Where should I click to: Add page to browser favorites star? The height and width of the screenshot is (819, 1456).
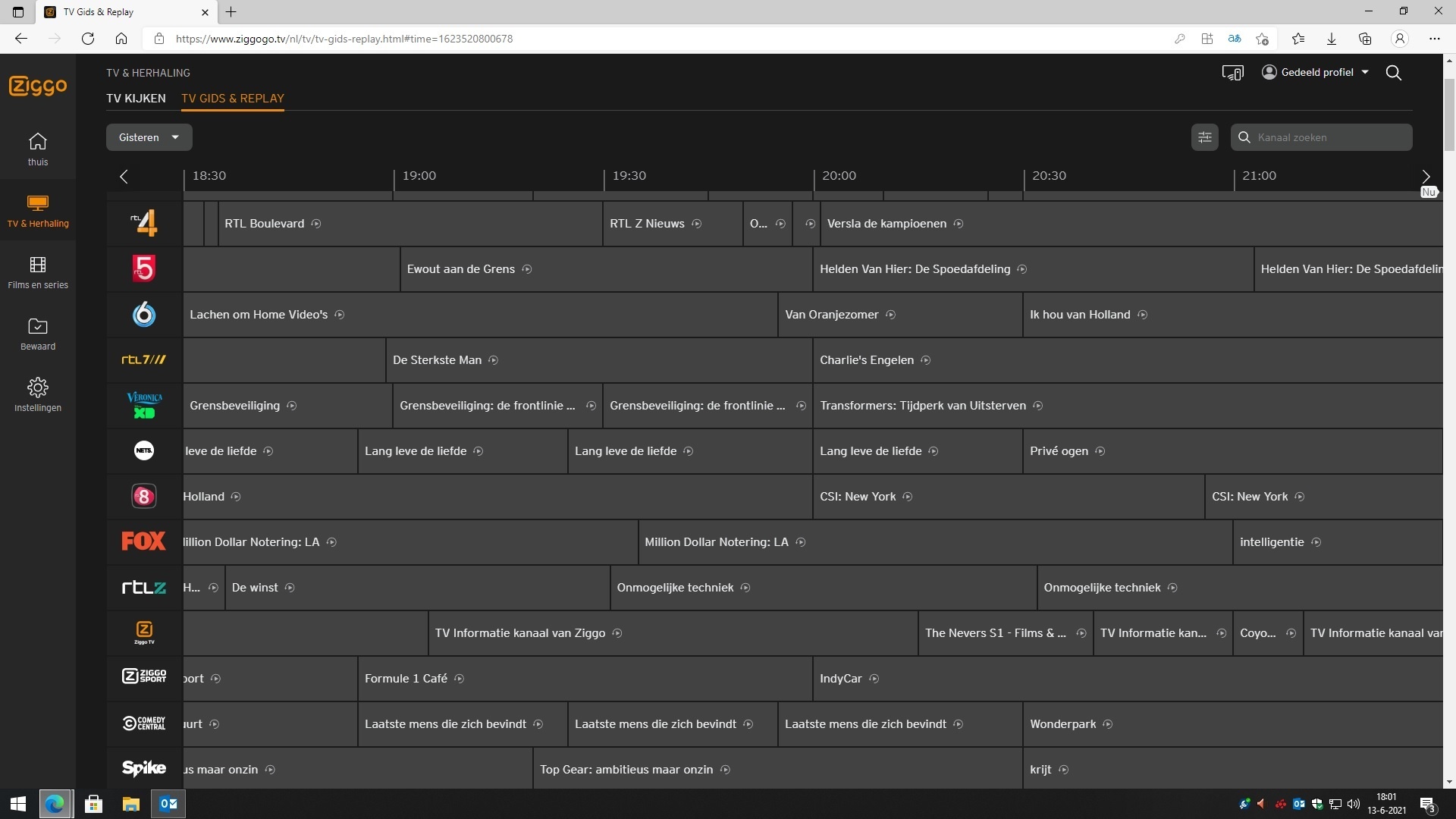[1262, 39]
